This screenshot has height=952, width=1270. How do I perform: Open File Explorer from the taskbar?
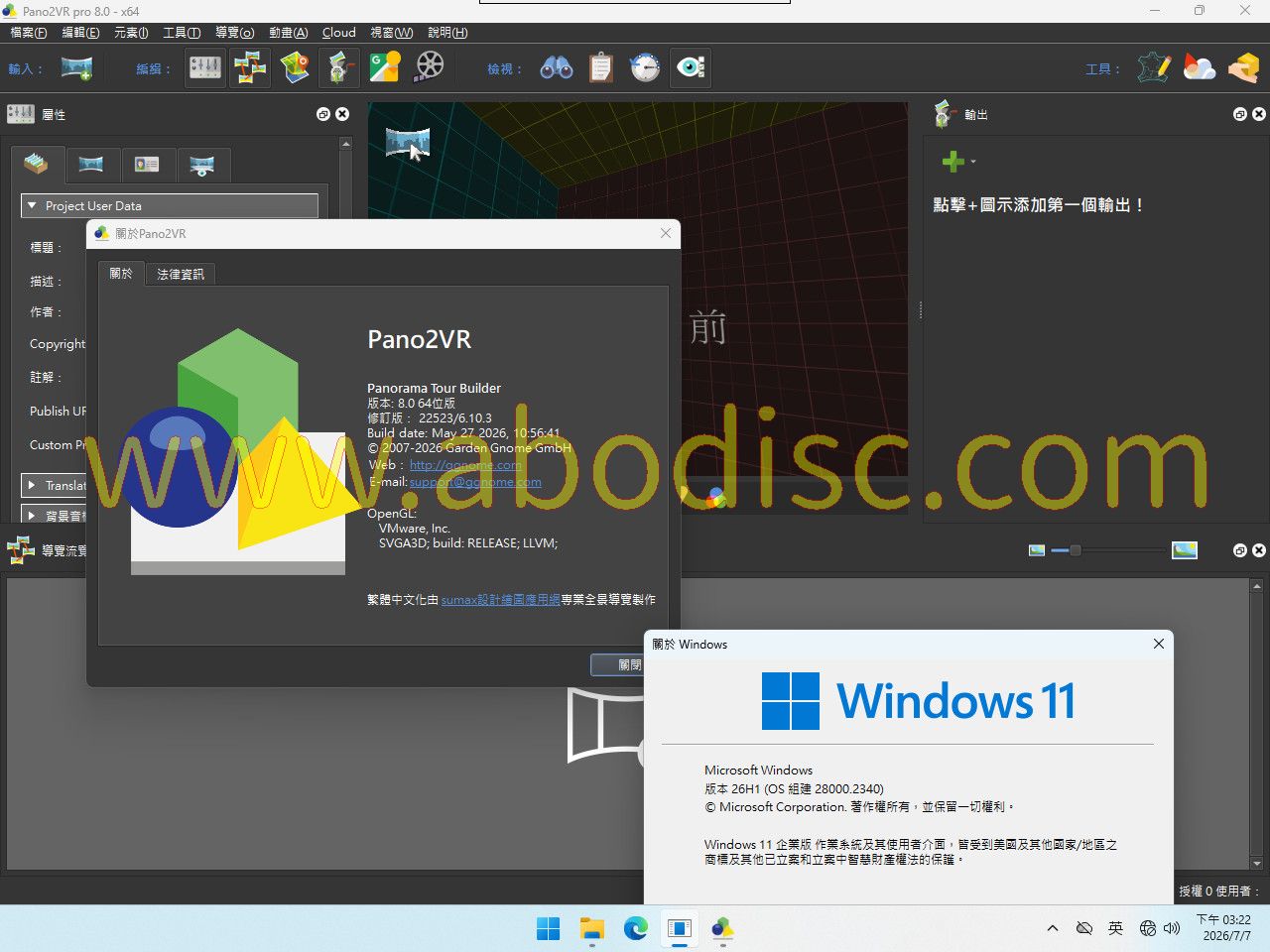click(592, 928)
